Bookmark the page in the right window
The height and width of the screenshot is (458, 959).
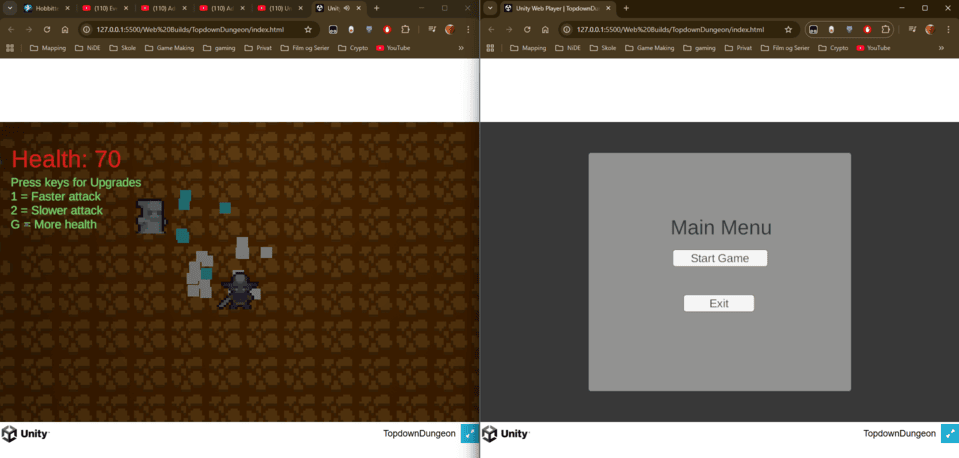tap(788, 29)
